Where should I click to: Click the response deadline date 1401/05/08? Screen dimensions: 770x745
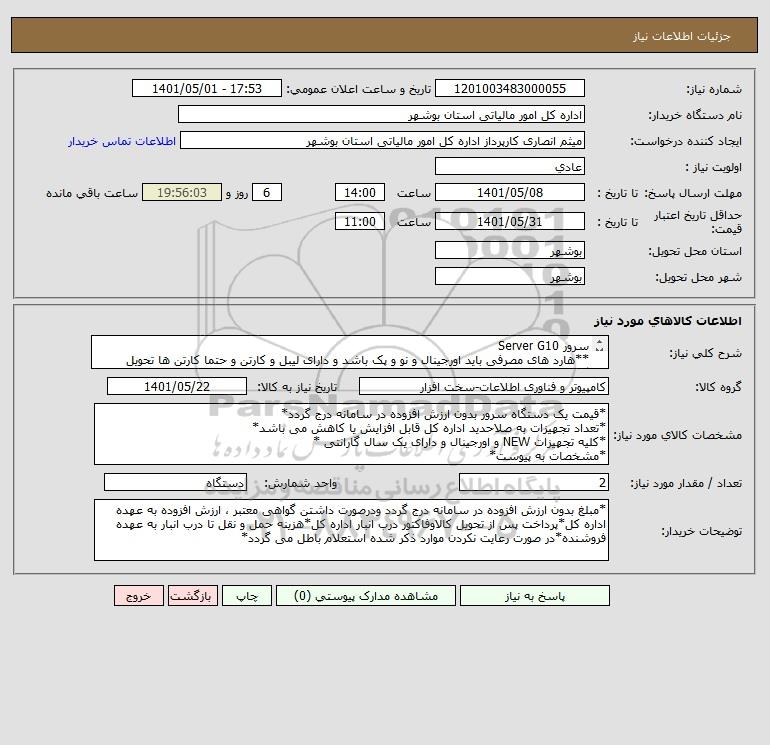[x=510, y=193]
